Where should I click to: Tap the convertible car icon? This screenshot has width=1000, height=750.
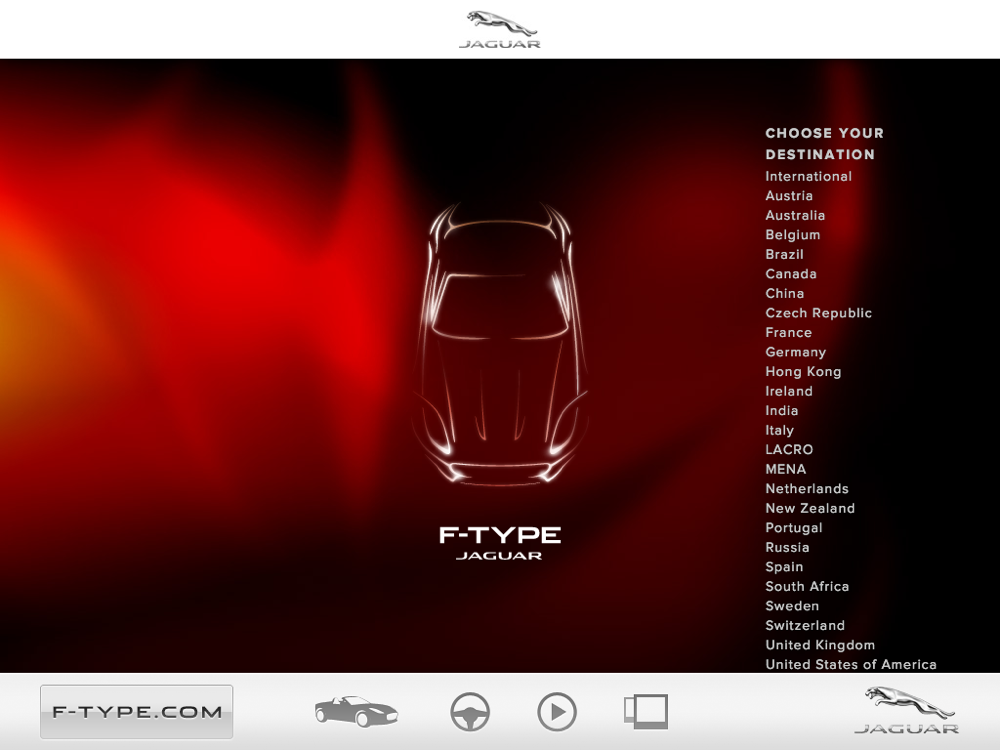(x=357, y=711)
